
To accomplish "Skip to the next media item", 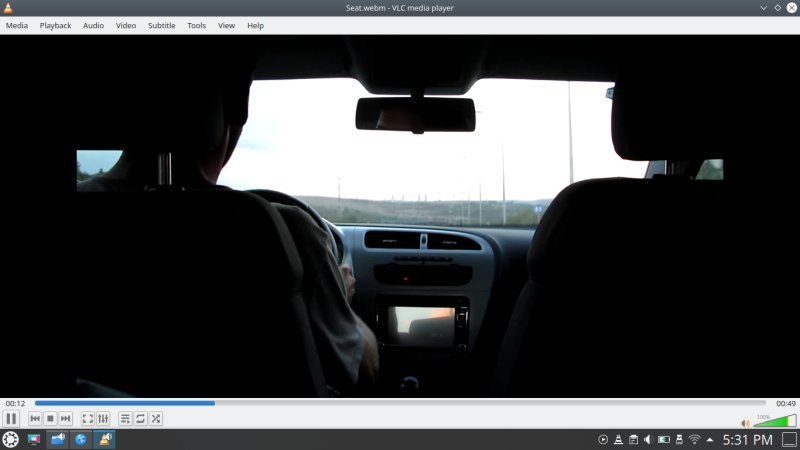I will point(65,419).
